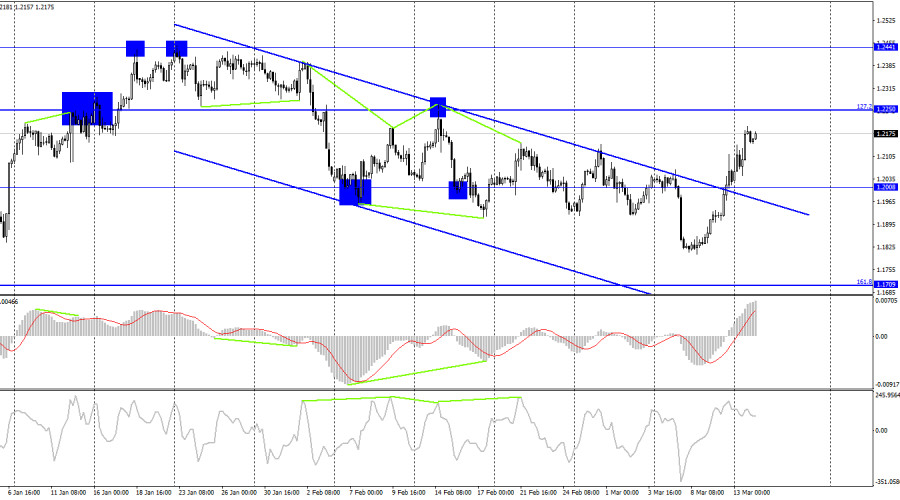
Task: Click the 21 Feb 16:00 date label
Action: (x=538, y=493)
